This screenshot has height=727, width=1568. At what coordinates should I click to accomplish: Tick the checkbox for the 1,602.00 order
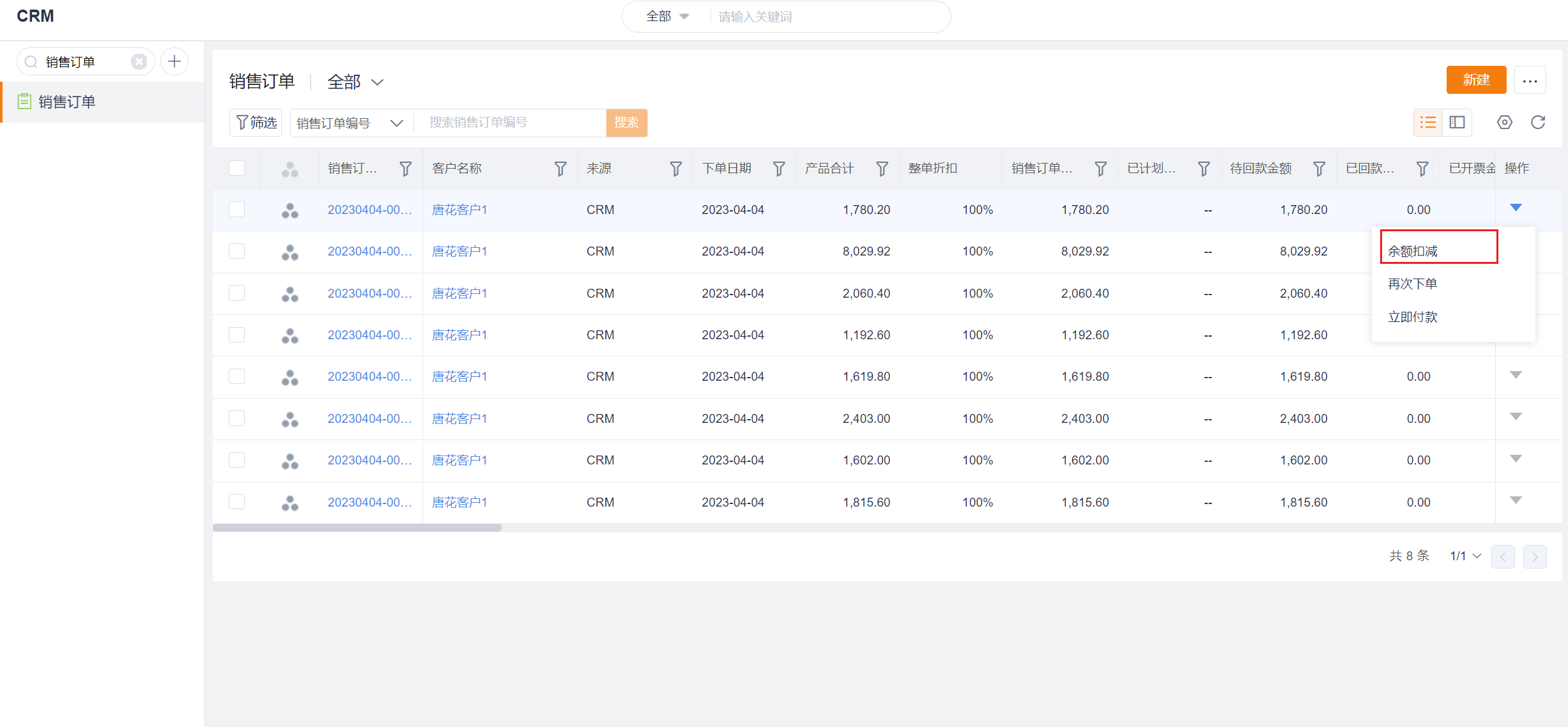[x=237, y=460]
